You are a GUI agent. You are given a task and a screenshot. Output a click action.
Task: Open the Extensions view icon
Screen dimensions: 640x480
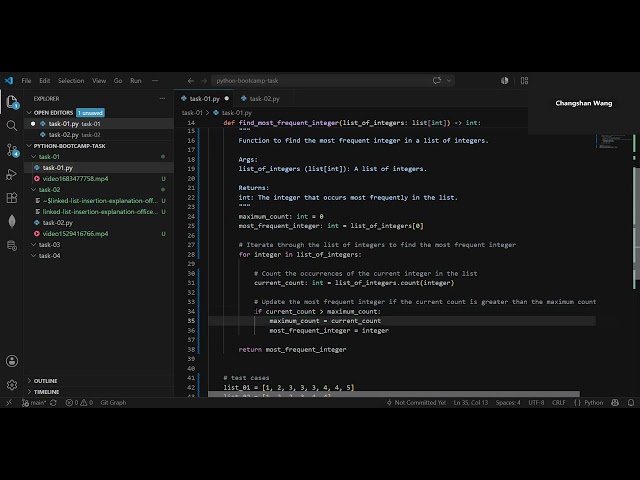tap(12, 198)
